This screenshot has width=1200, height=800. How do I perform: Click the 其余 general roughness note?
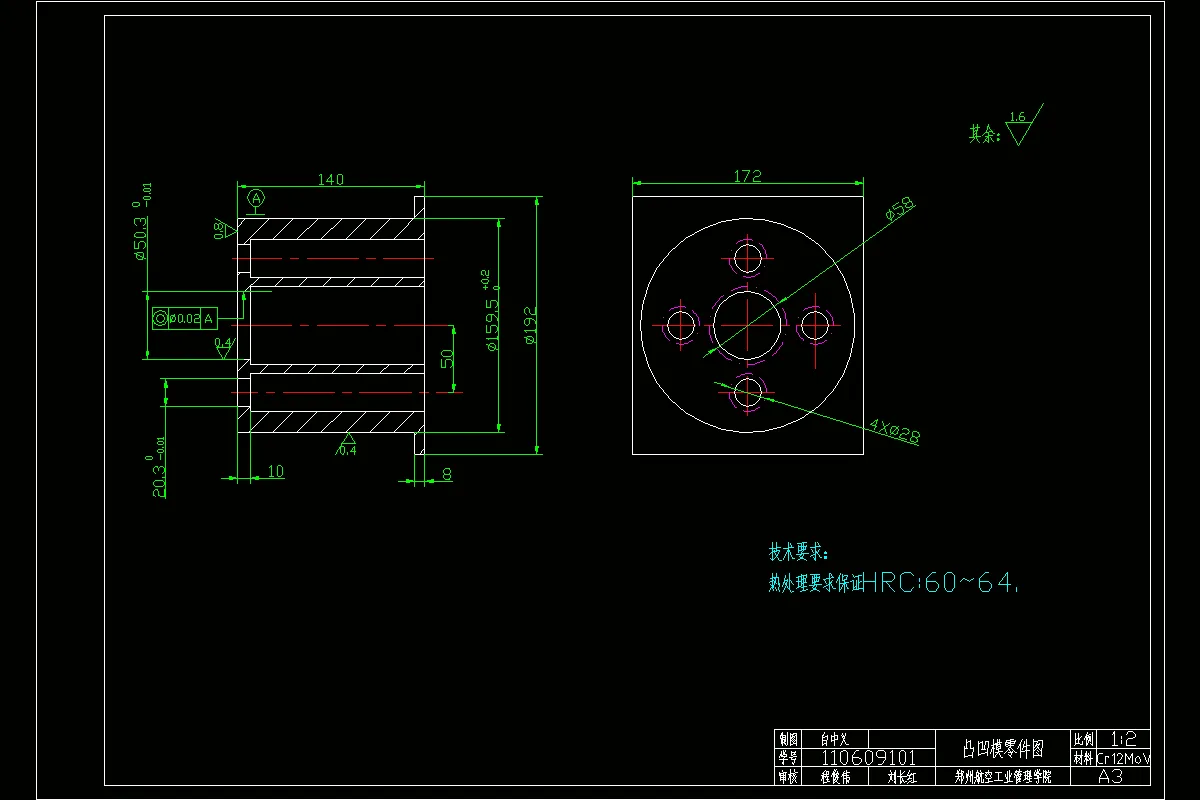(x=984, y=133)
